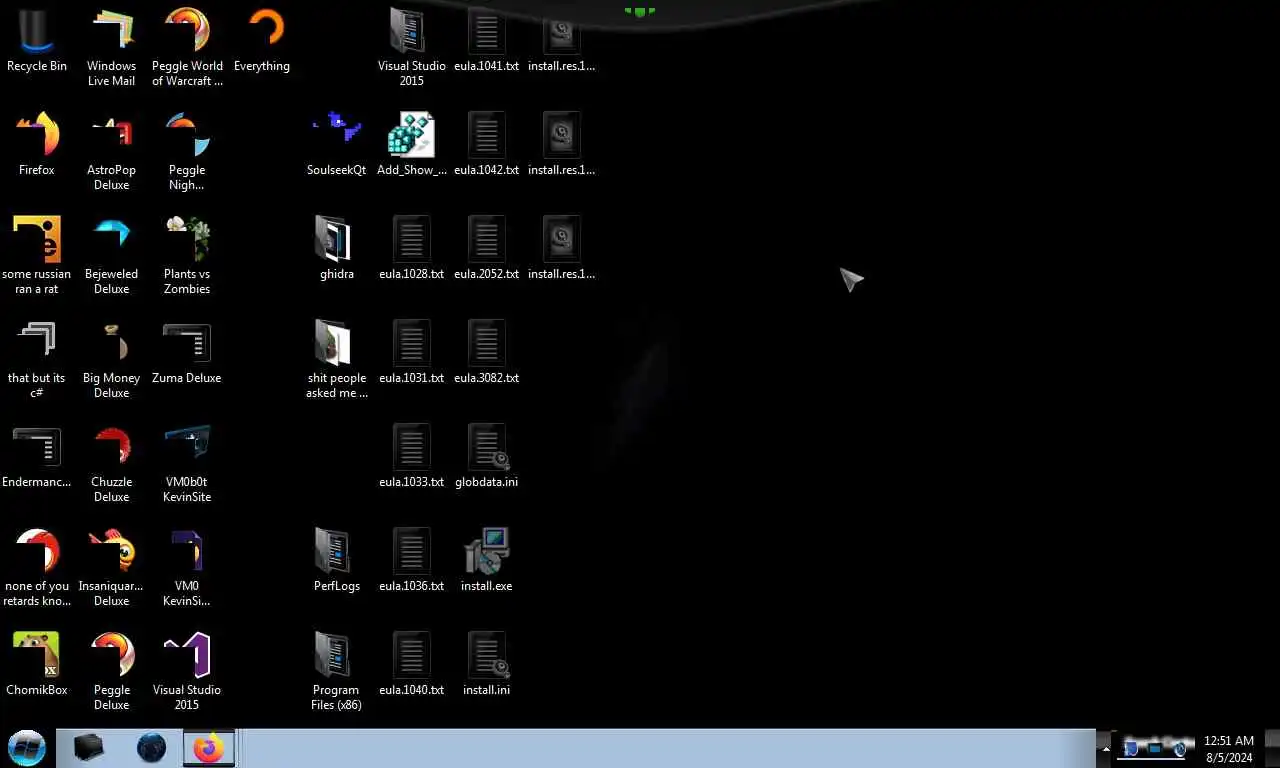The image size is (1280, 768).
Task: Select the eula.1028.txt file
Action: pos(412,249)
